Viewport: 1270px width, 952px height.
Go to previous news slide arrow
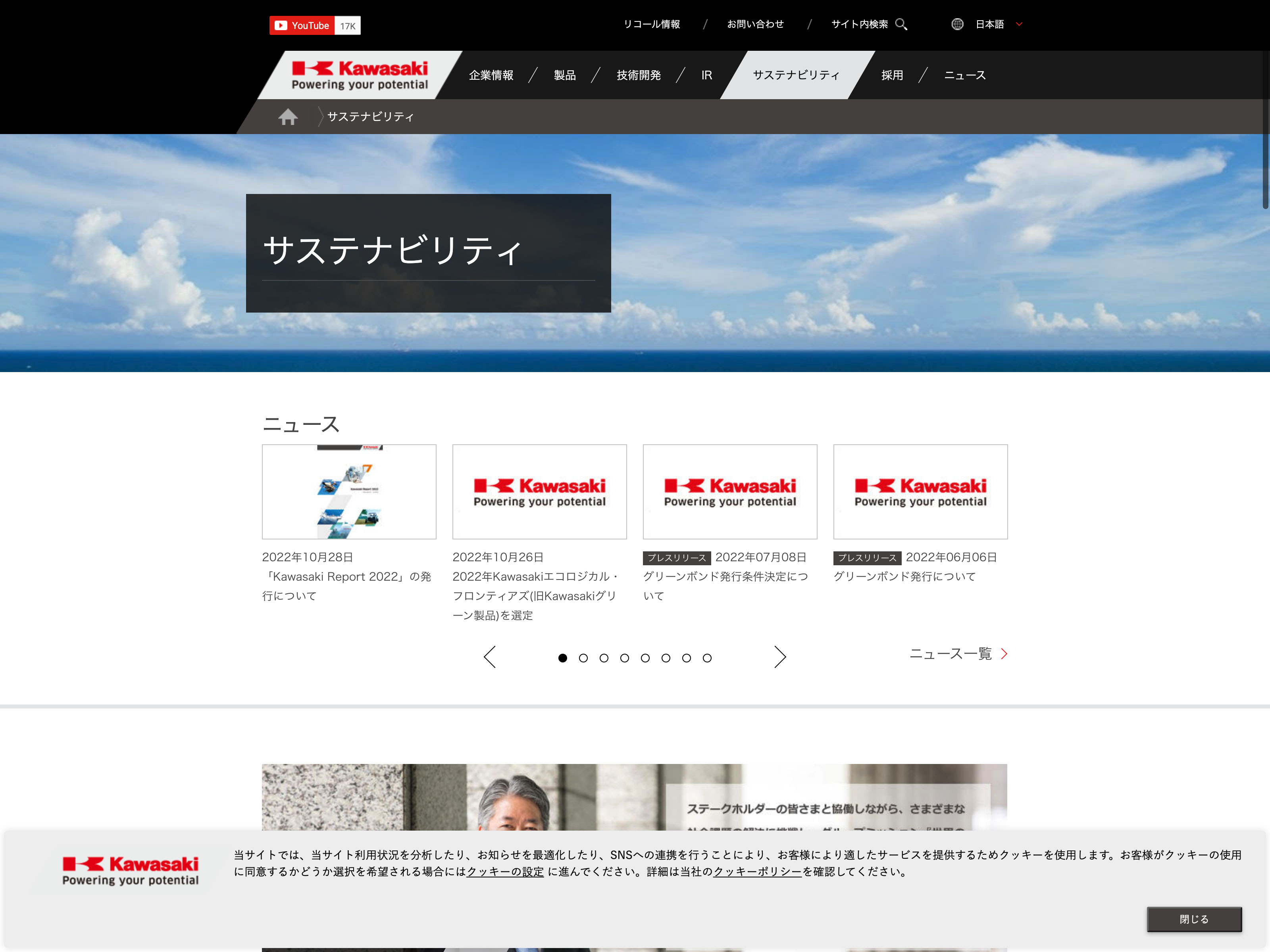click(490, 656)
